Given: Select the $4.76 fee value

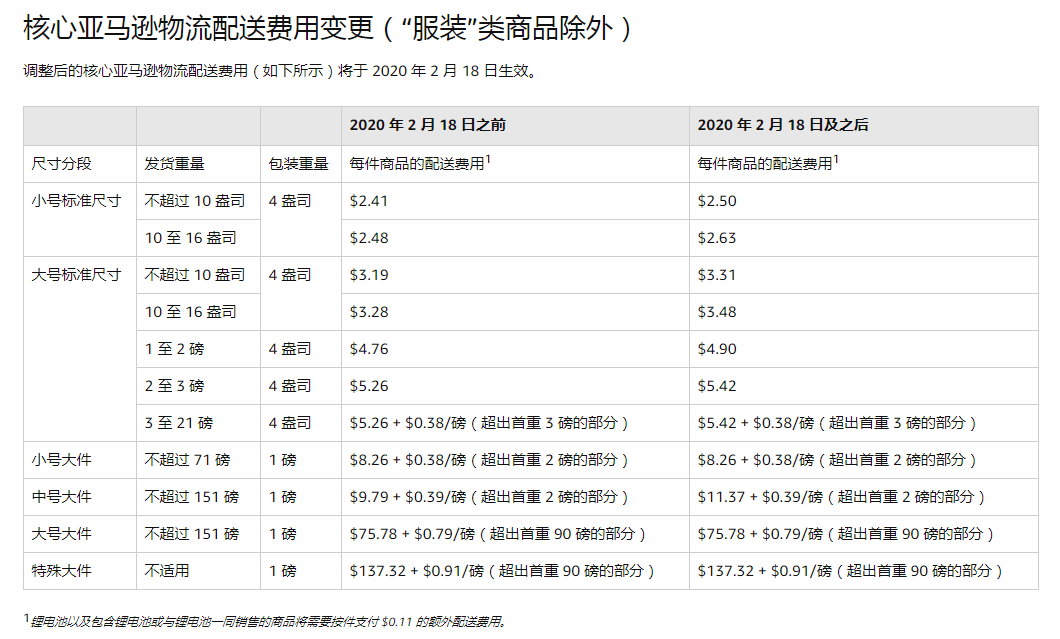Looking at the screenshot, I should coord(369,349).
